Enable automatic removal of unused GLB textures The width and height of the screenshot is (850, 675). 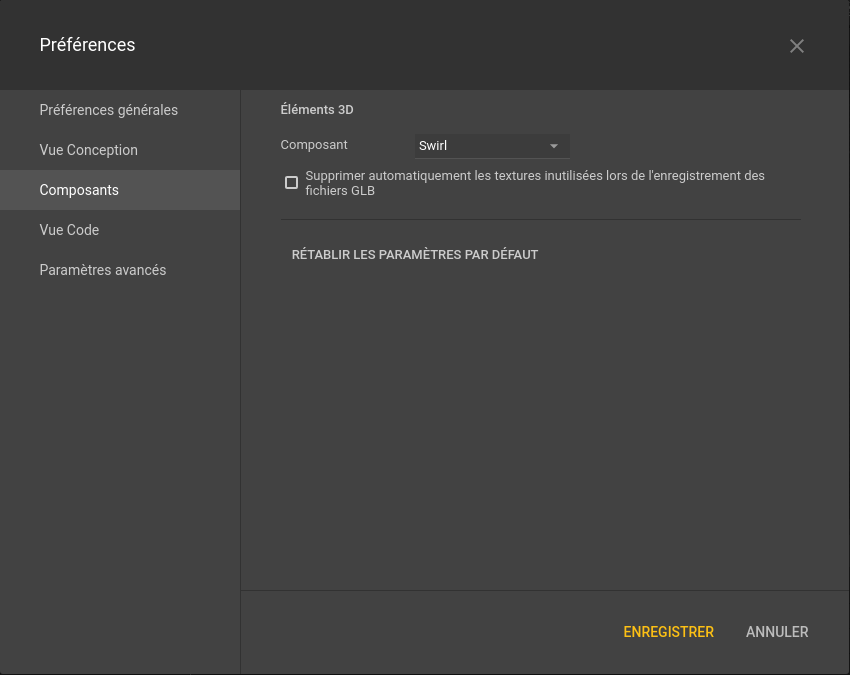[x=292, y=183]
